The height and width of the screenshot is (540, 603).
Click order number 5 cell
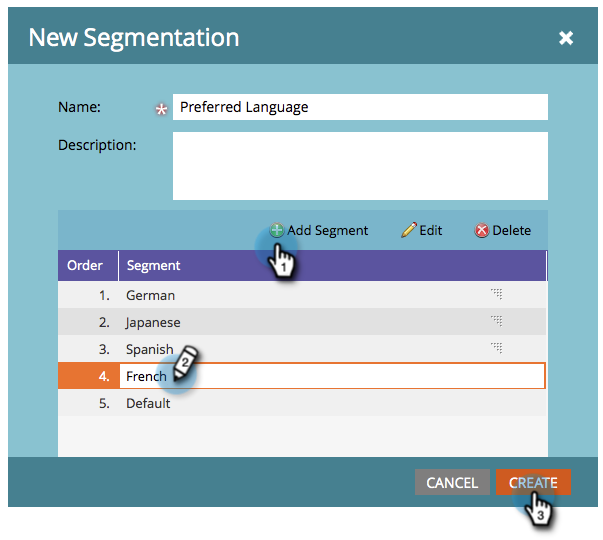[103, 403]
